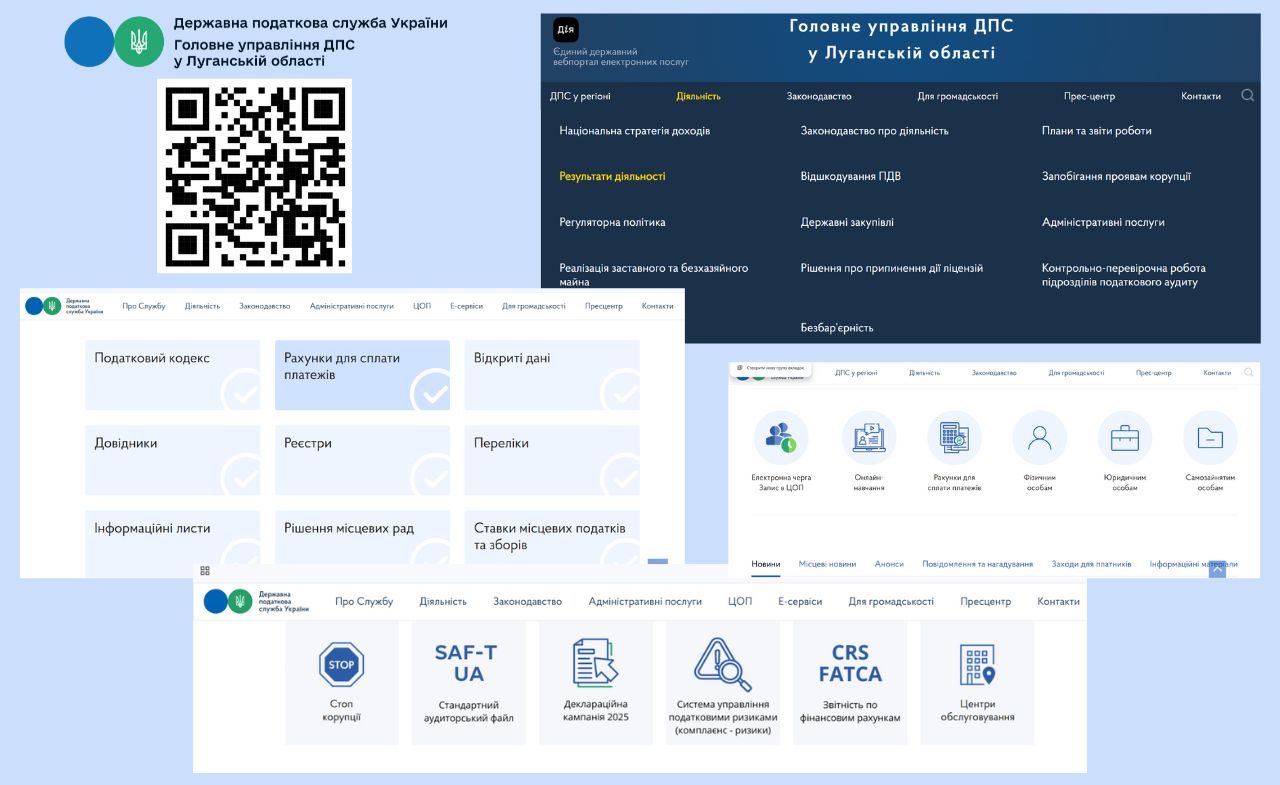Click the logo in the Податковий кодекс window
1280x785 pixels.
coord(64,306)
